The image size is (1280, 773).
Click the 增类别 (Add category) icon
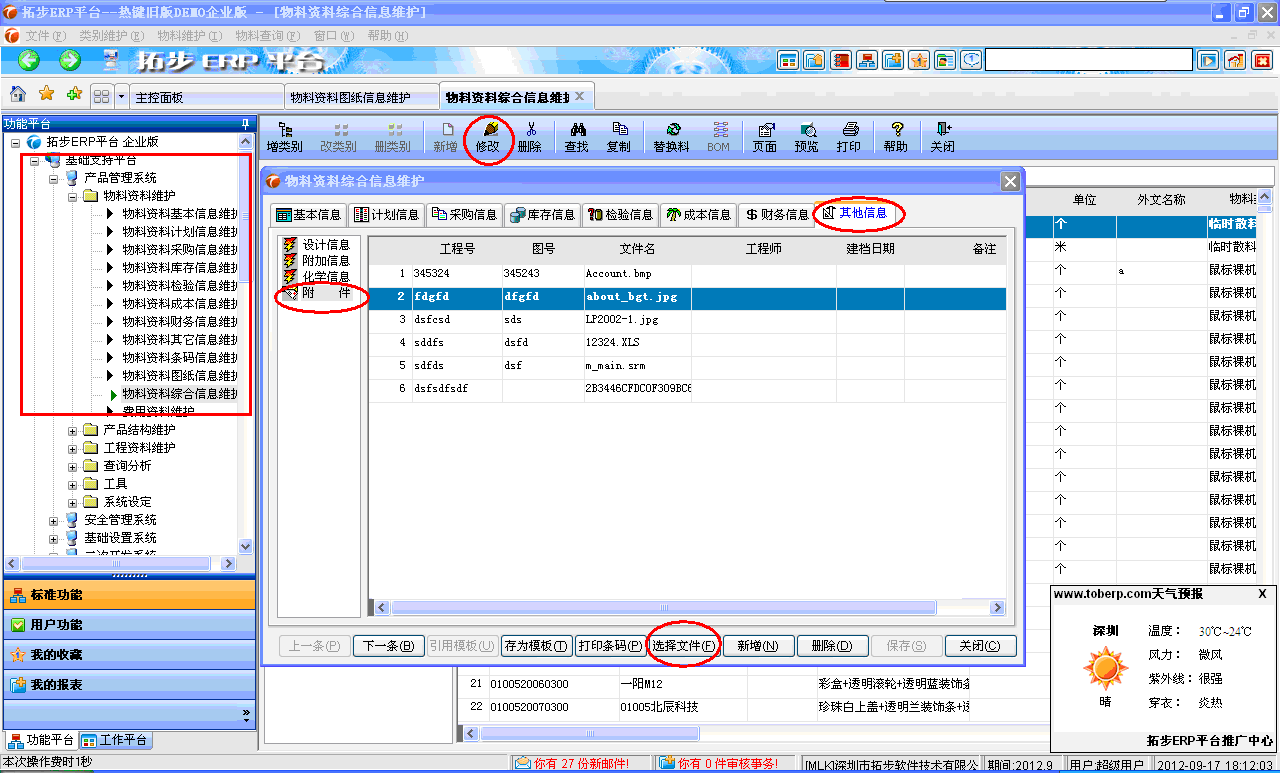pos(284,137)
